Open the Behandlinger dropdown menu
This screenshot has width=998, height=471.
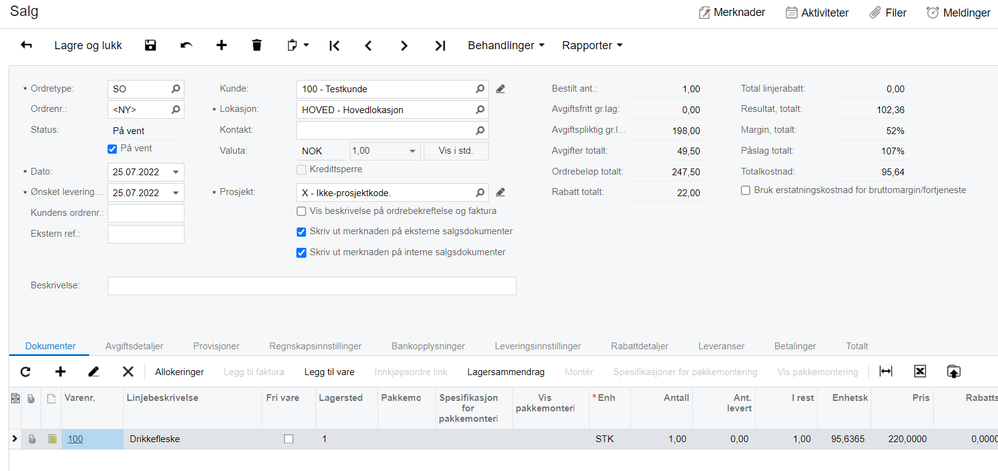[507, 45]
